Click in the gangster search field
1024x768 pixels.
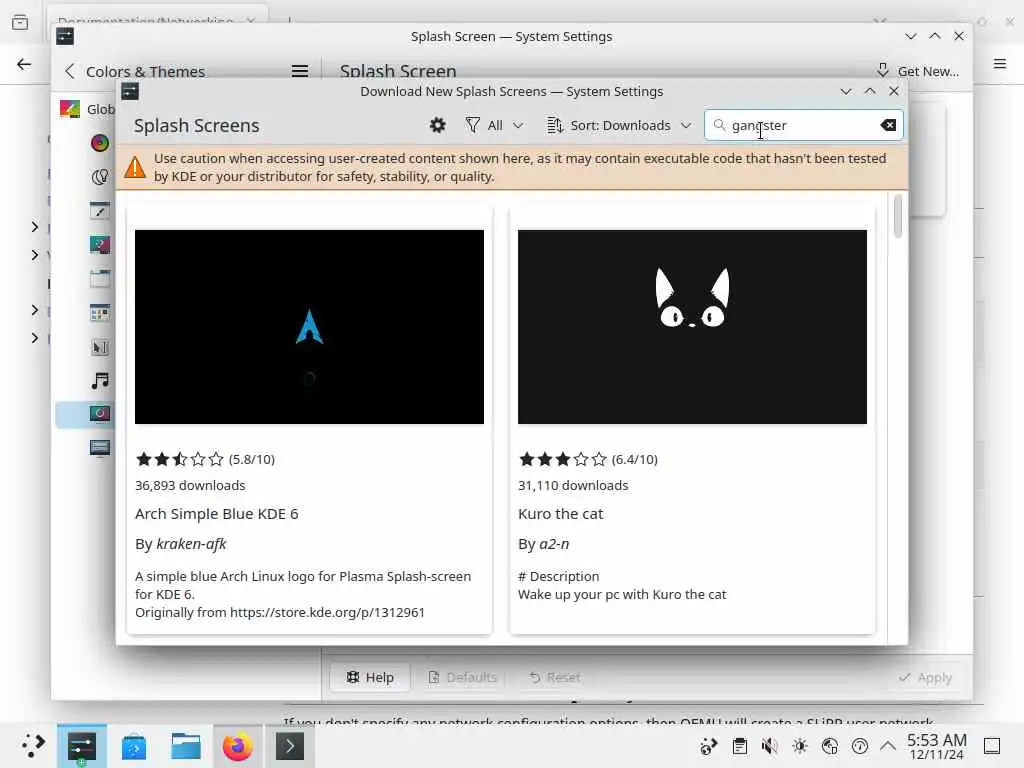pos(803,125)
